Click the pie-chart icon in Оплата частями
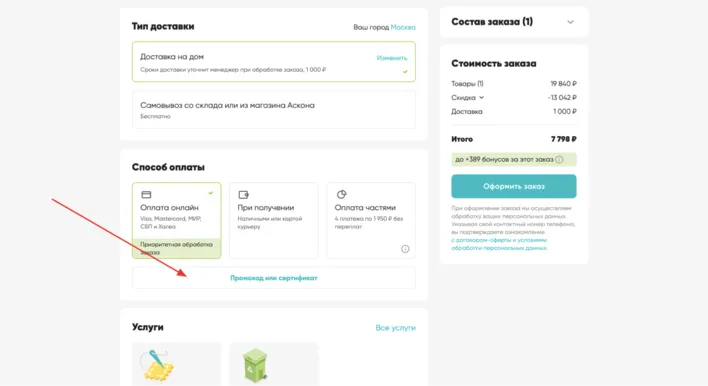Screen dimensions: 708x386 (x=341, y=194)
